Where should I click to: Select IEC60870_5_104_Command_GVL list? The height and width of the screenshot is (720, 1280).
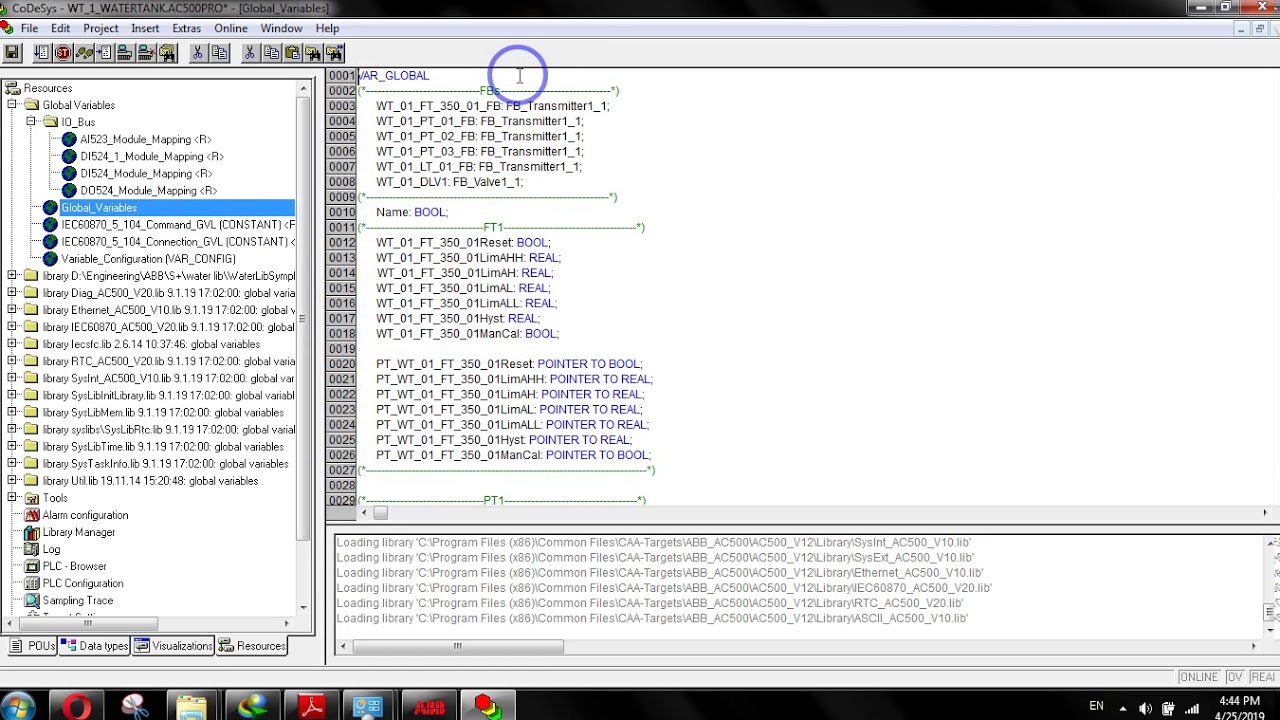click(x=178, y=224)
